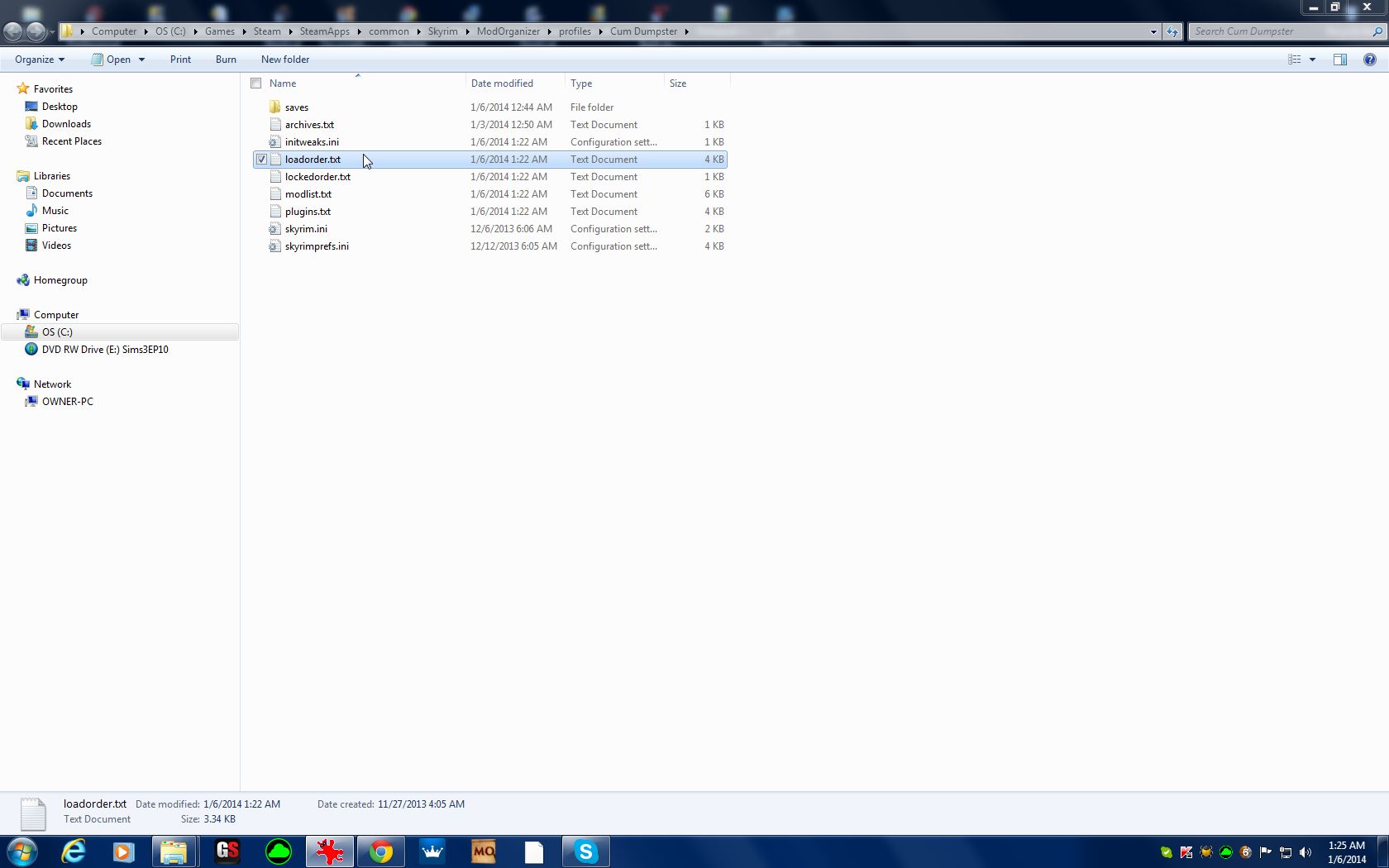Click Print in the command bar
Viewport: 1389px width, 868px height.
(180, 60)
